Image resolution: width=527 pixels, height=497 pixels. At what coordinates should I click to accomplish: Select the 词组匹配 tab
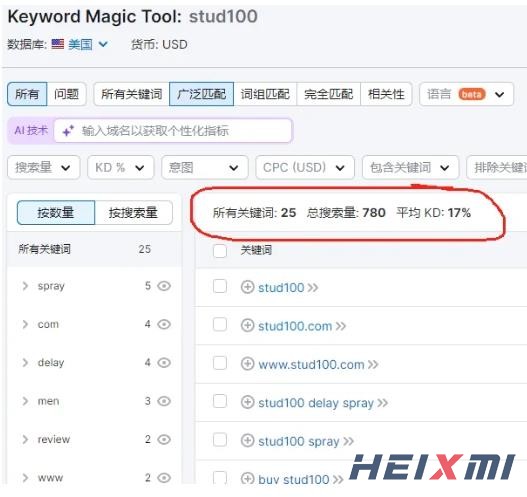[x=265, y=94]
